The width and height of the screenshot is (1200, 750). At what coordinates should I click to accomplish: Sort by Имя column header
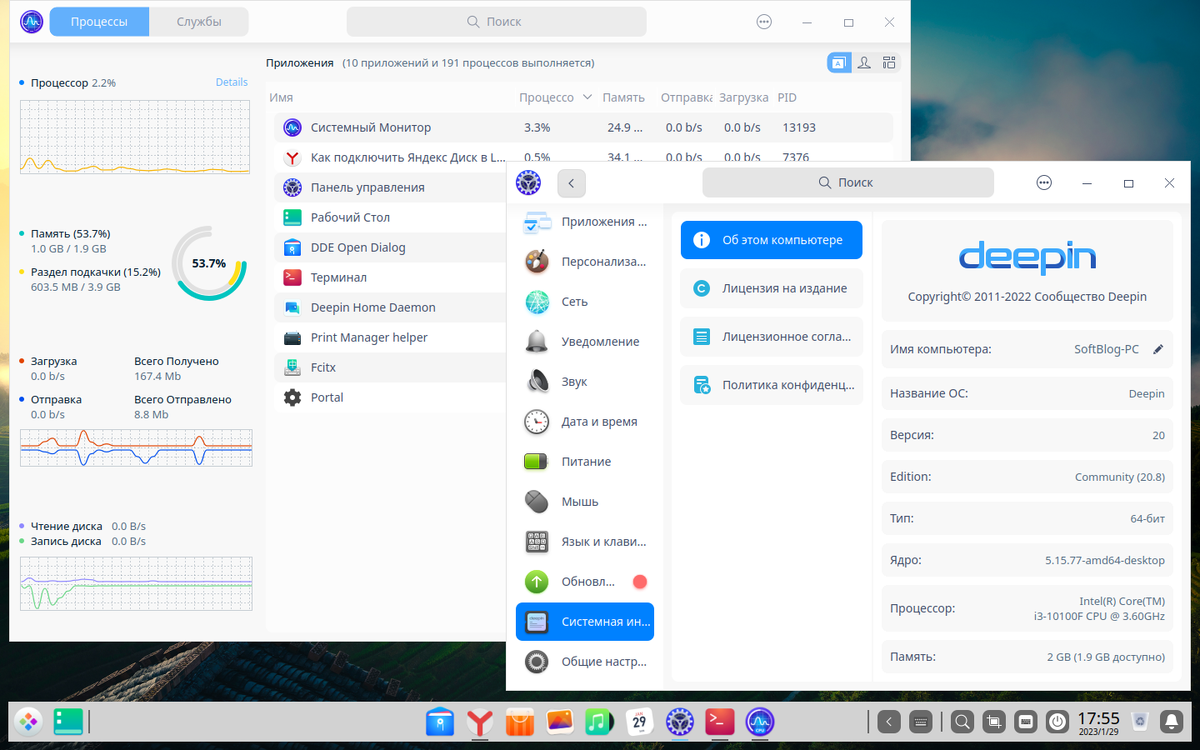[x=281, y=97]
